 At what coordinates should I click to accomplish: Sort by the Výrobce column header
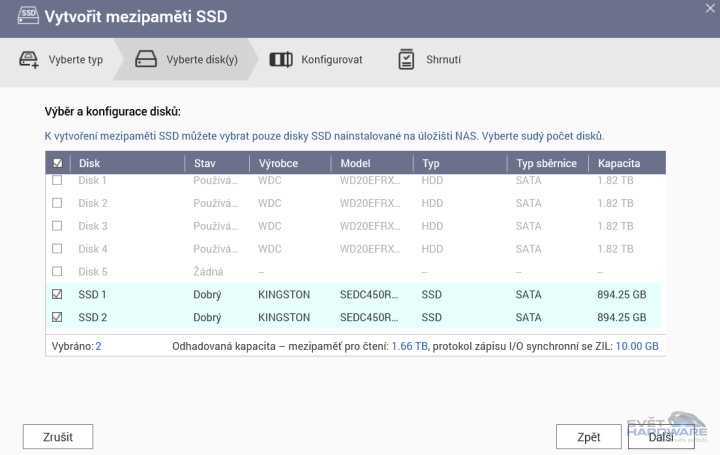click(278, 163)
